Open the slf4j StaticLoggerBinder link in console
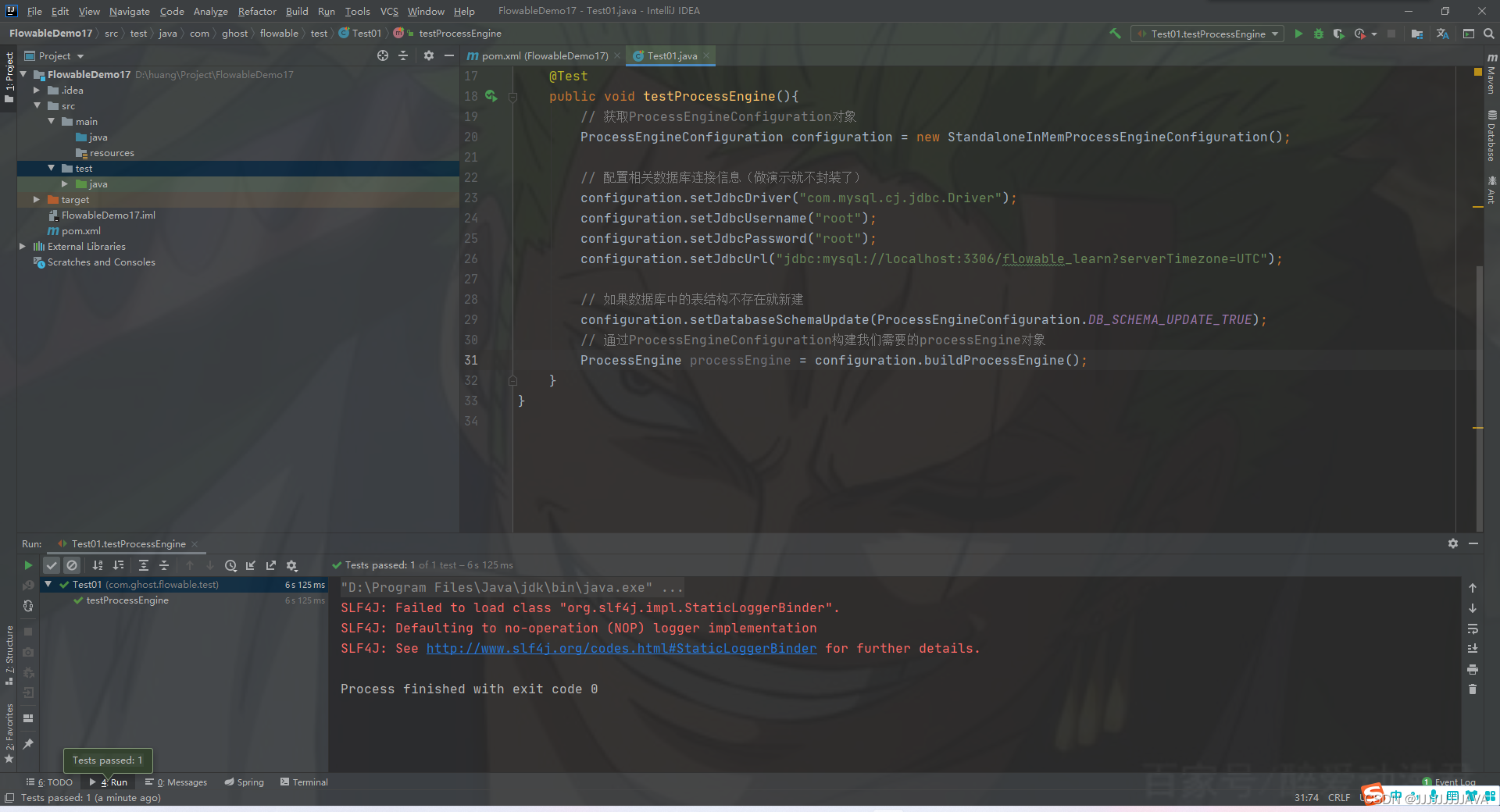 pos(621,648)
